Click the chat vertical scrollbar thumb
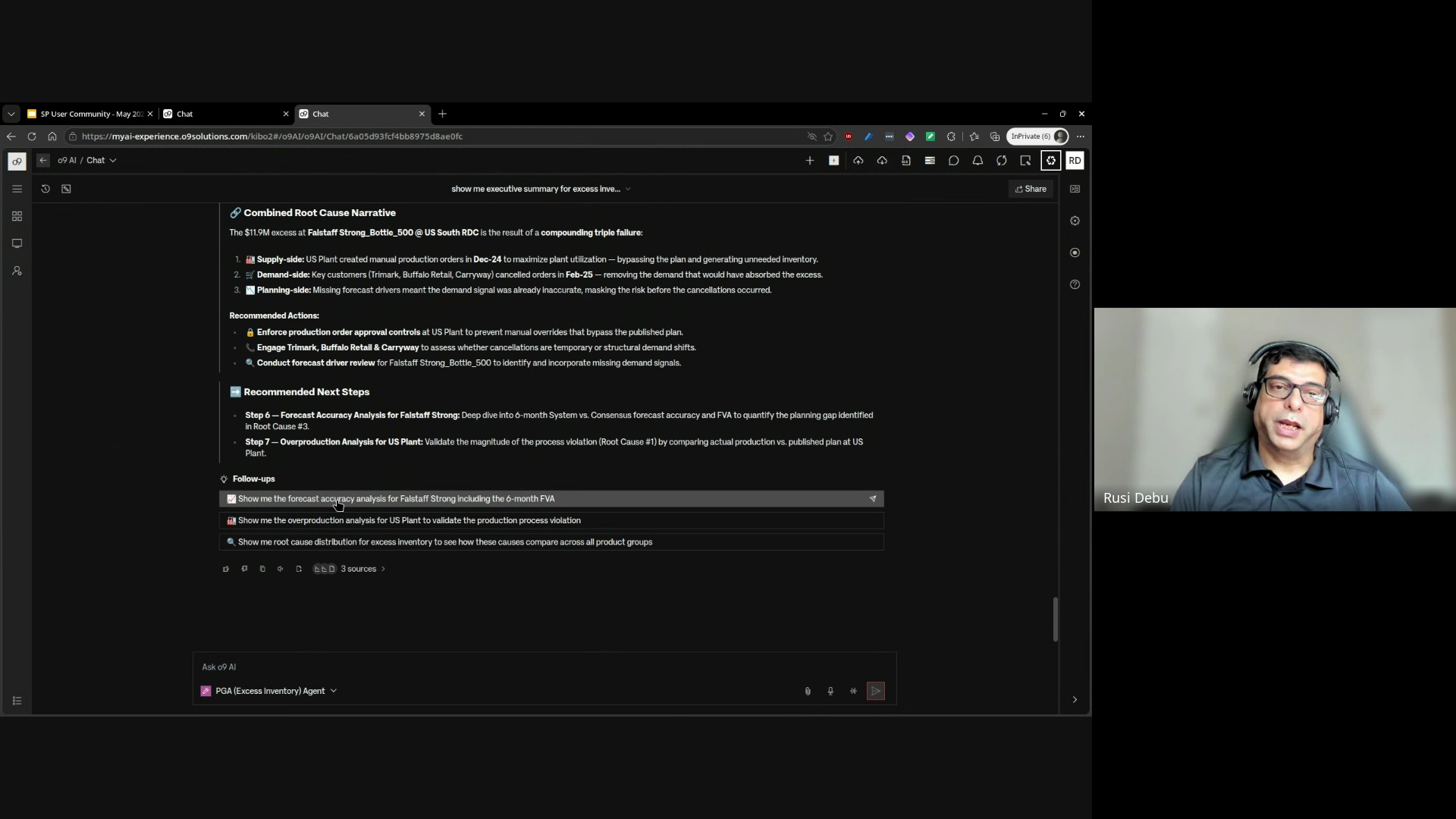Screen dimensions: 1456x819 (x=1055, y=619)
